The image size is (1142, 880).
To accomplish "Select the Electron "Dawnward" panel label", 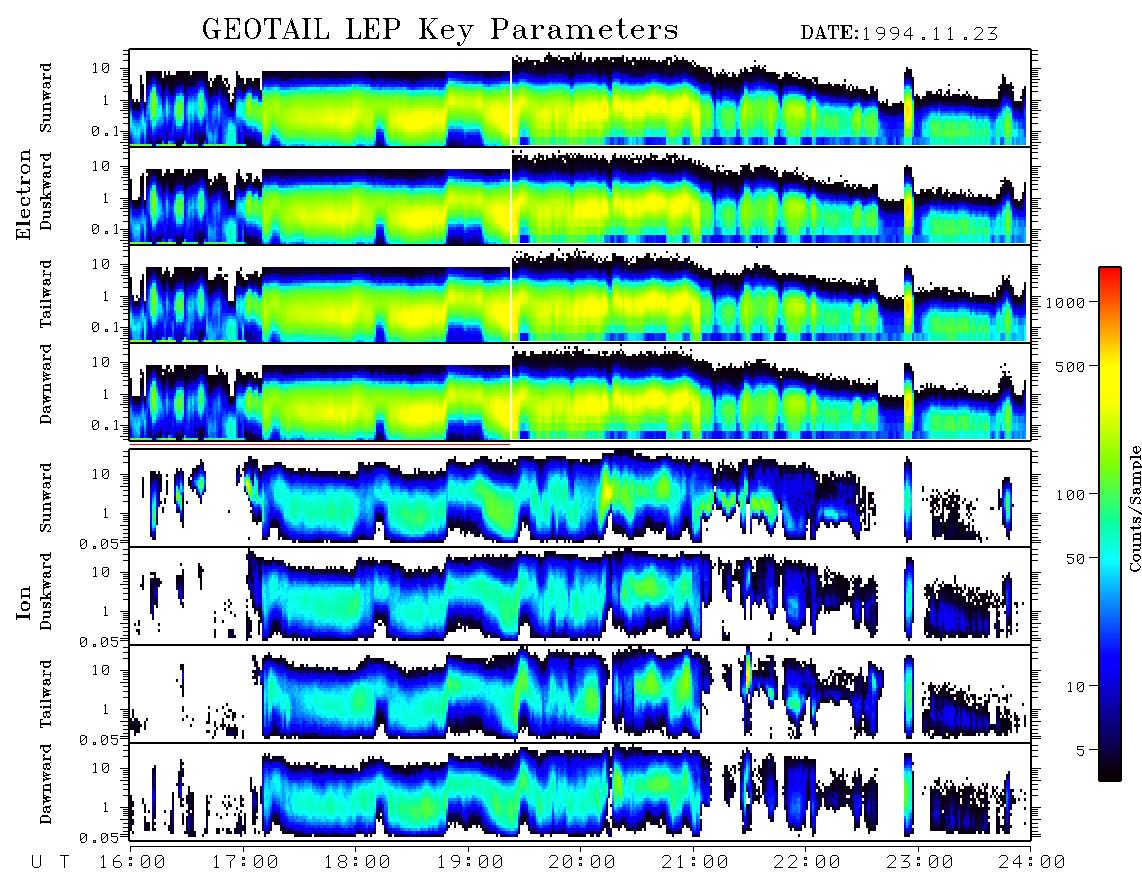I will coord(46,384).
